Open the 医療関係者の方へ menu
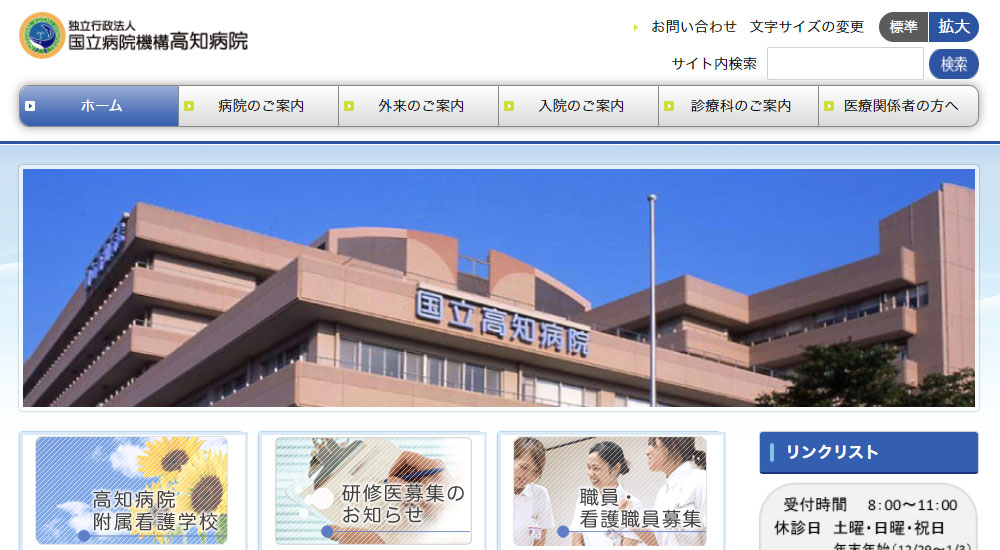This screenshot has width=1000, height=550. [x=899, y=106]
